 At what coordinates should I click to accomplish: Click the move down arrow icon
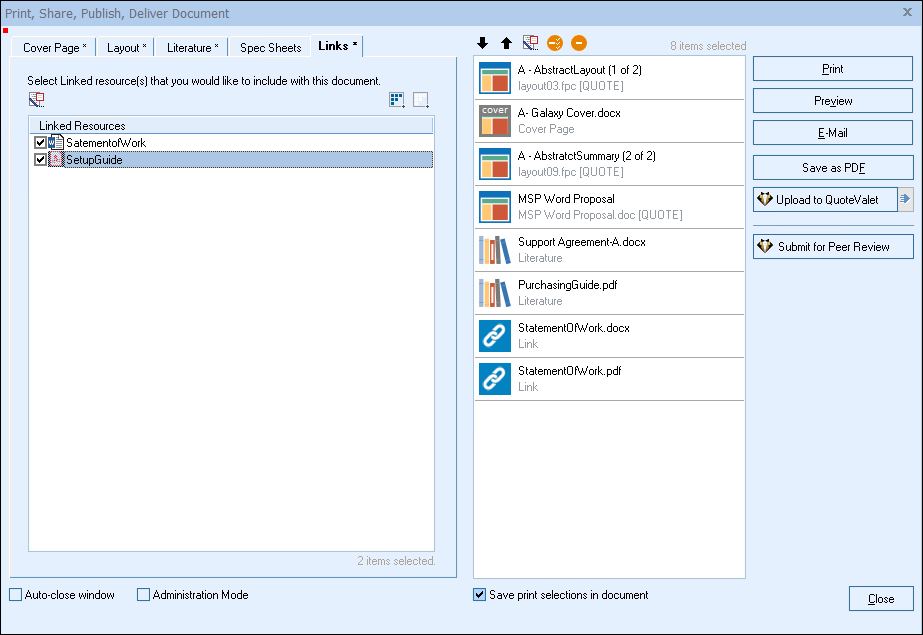482,43
